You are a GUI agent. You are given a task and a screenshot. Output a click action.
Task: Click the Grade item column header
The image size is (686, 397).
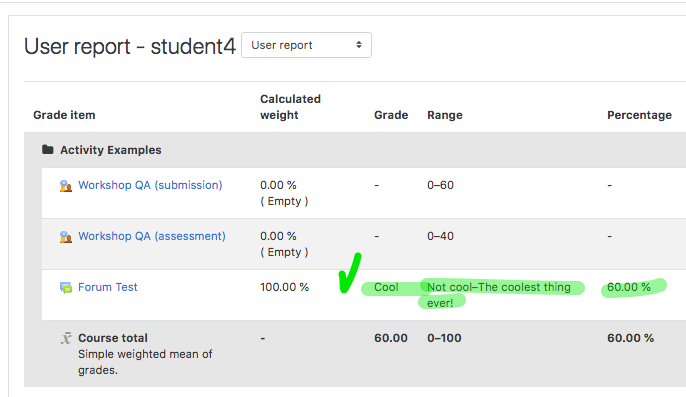[x=64, y=115]
